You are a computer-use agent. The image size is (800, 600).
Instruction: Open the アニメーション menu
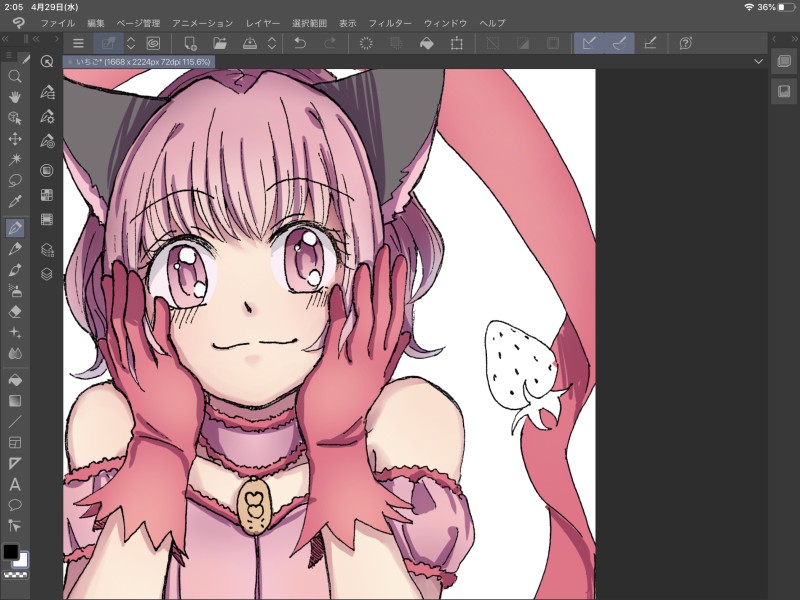pos(203,23)
